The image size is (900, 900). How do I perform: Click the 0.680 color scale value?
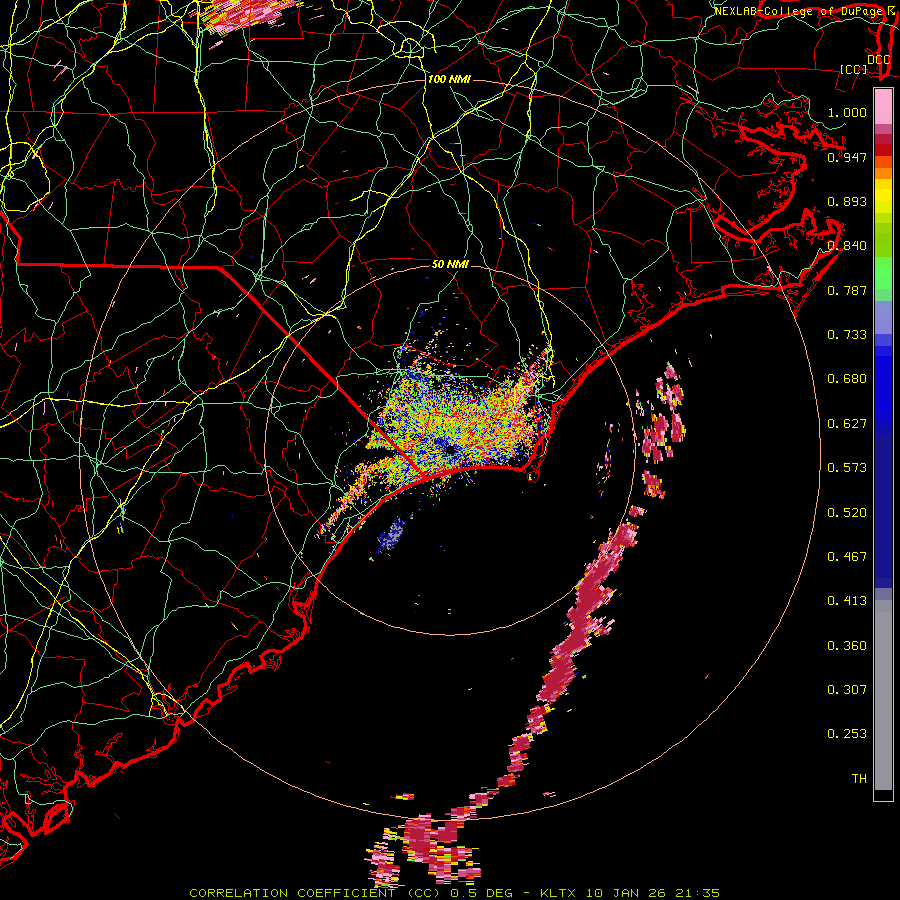point(847,378)
